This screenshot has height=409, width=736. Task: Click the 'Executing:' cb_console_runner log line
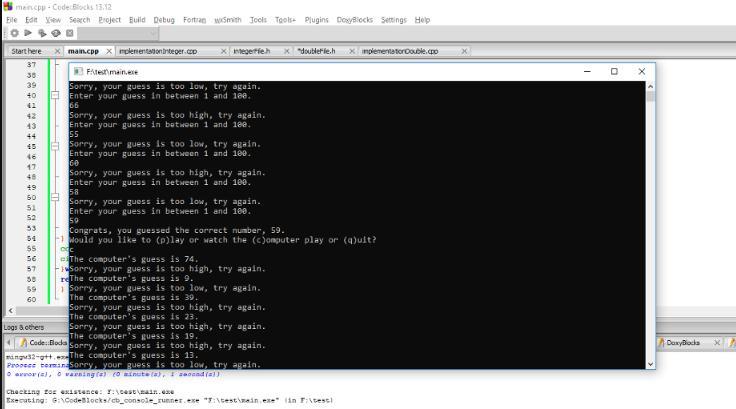click(x=169, y=401)
